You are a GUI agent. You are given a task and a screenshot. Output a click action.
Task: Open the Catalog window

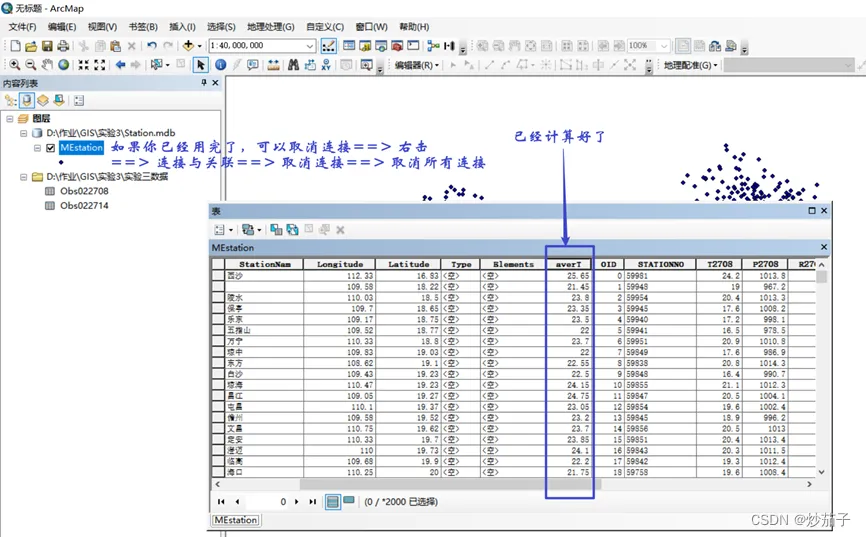[x=365, y=46]
